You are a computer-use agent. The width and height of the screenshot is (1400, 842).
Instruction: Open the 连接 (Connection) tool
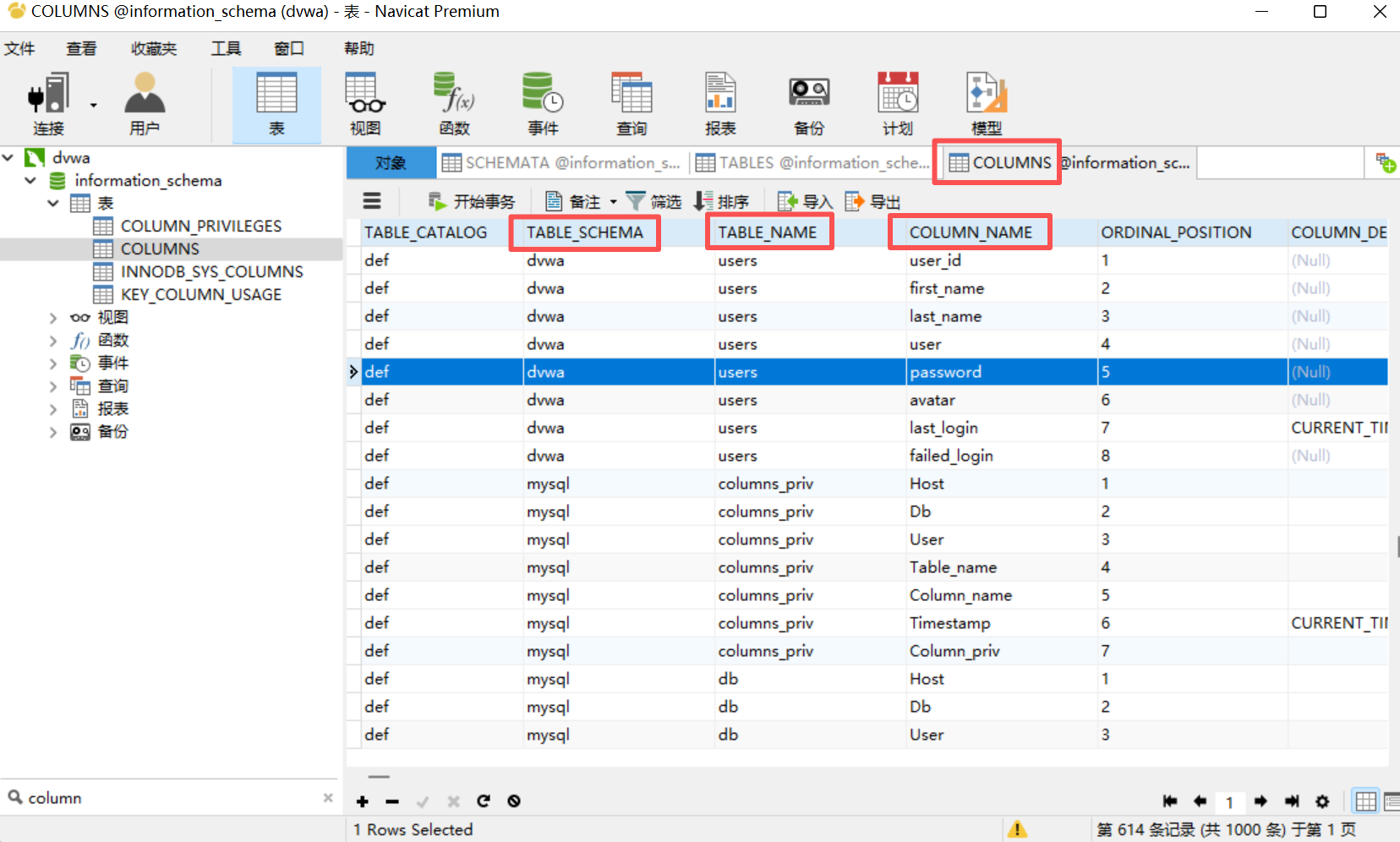click(48, 101)
